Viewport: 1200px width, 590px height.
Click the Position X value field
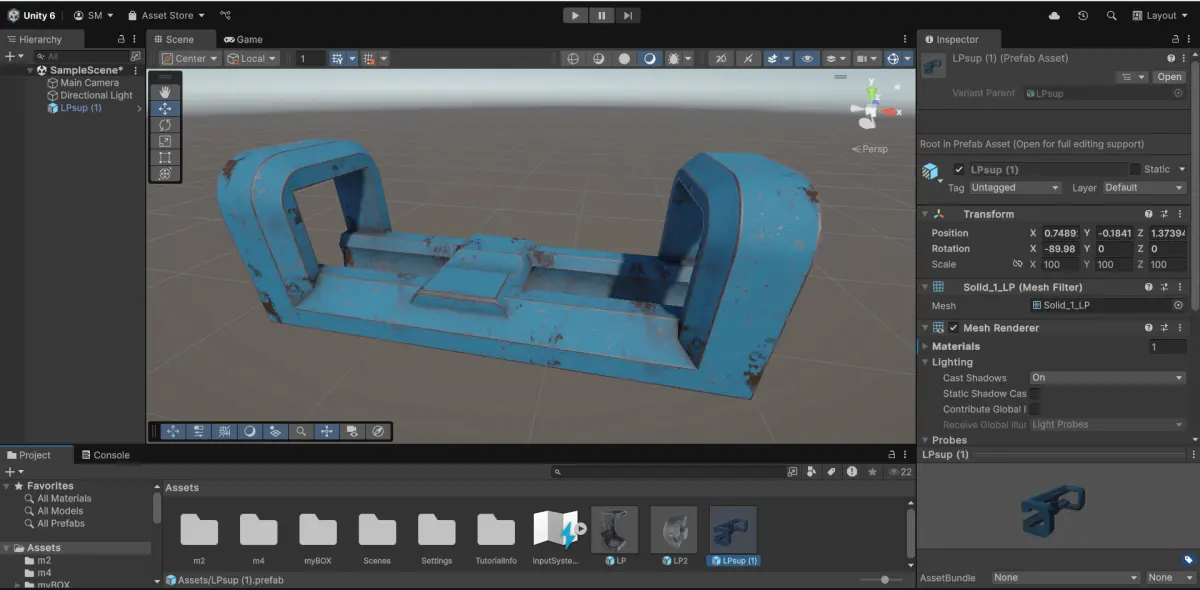pyautogui.click(x=1060, y=233)
